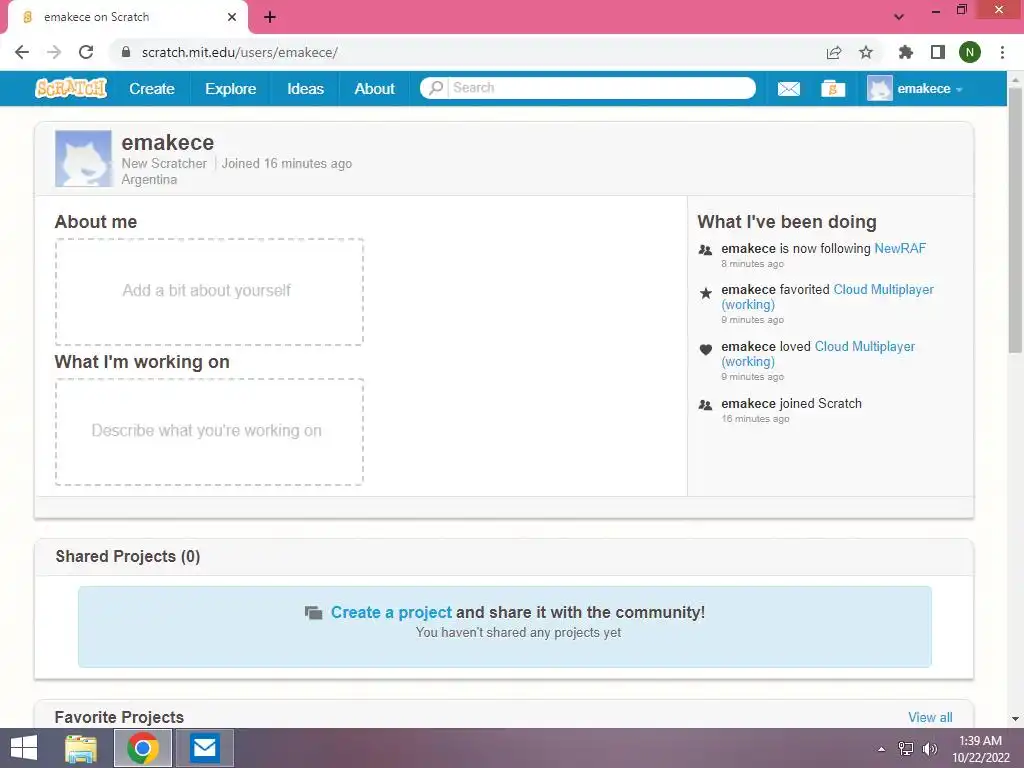Open Chrome tab search chevron
This screenshot has height=768, width=1024.
coord(899,17)
